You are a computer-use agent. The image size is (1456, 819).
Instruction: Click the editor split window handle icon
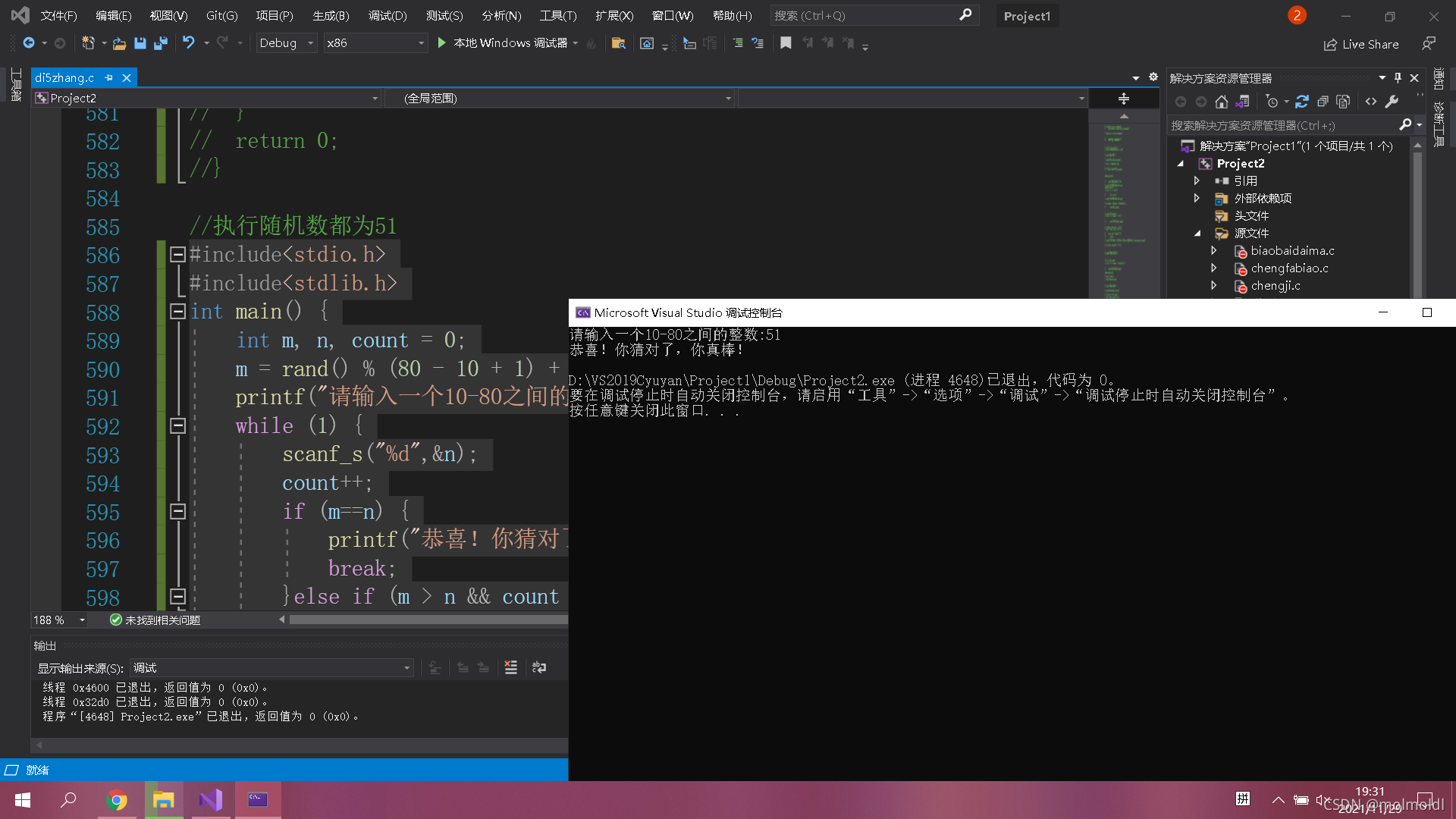(x=1124, y=99)
